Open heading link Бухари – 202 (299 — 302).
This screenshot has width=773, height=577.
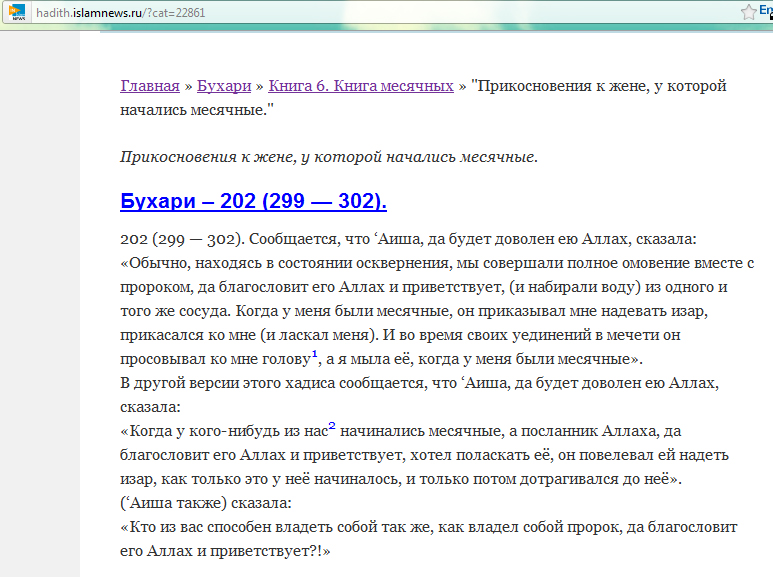[253, 201]
